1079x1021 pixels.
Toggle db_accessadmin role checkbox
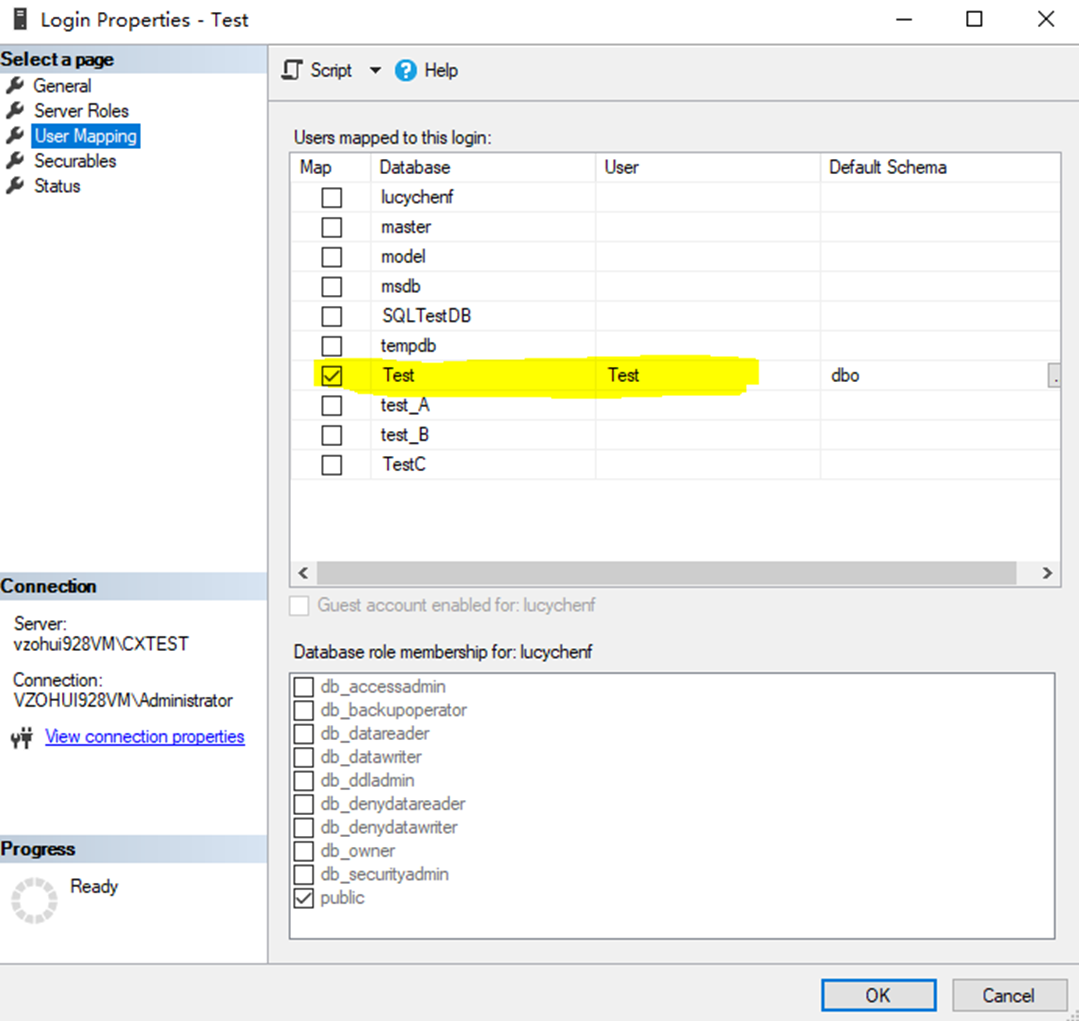click(x=303, y=687)
